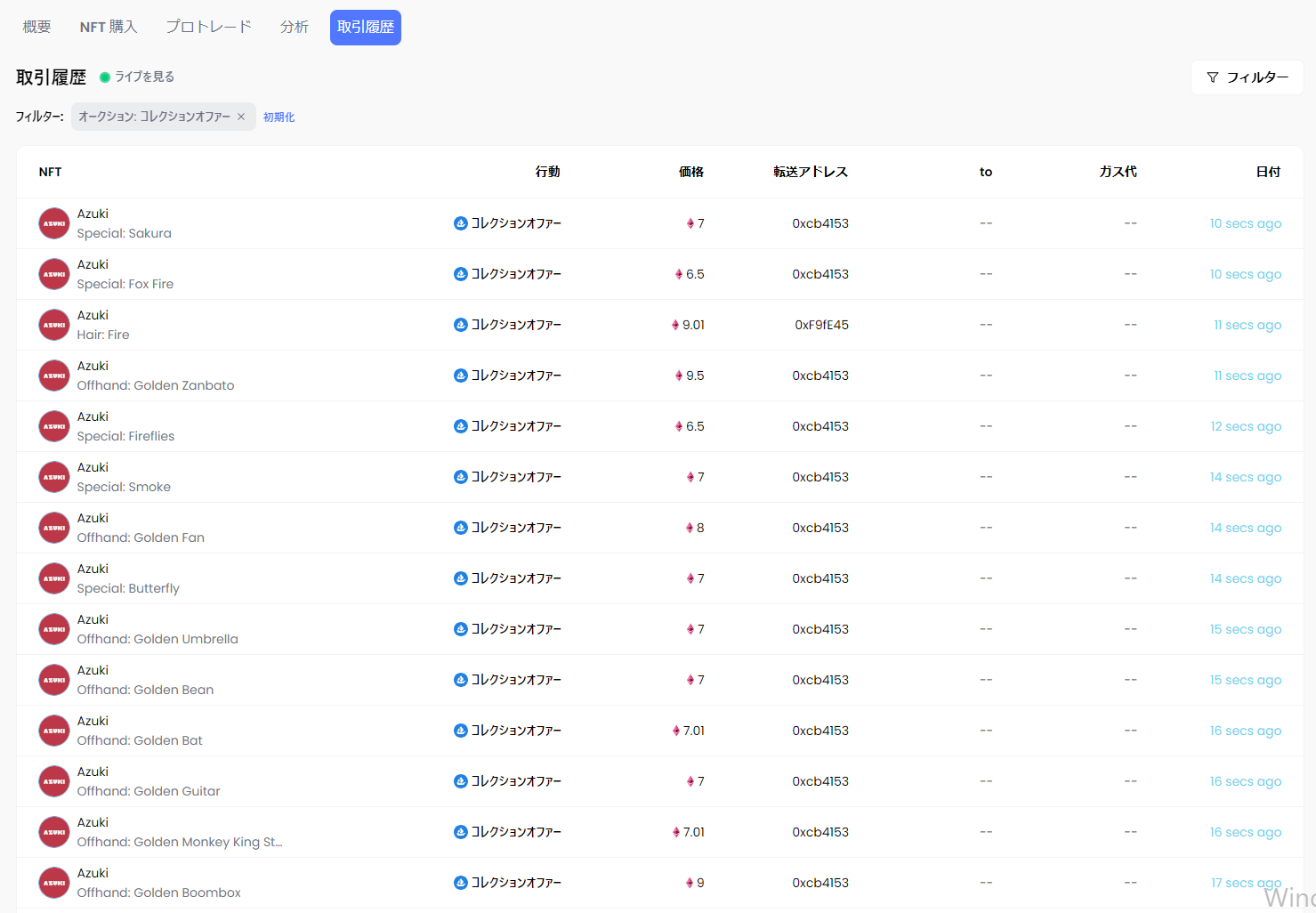This screenshot has height=913, width=1316.
Task: Click the Azuki avatar for Offhand: Golden Fan
Action: (x=54, y=528)
